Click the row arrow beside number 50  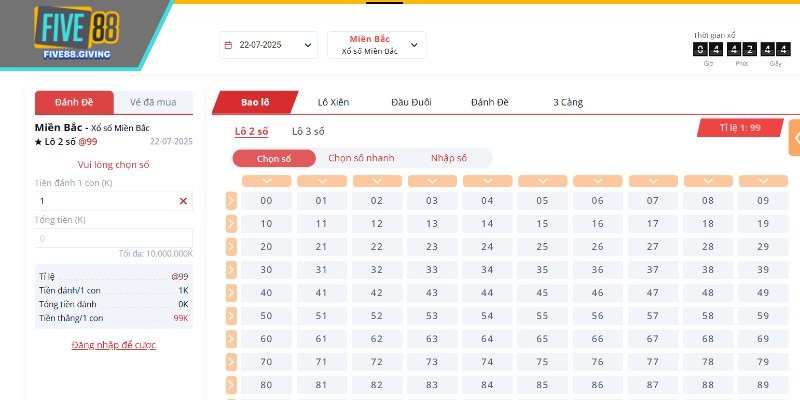point(231,315)
